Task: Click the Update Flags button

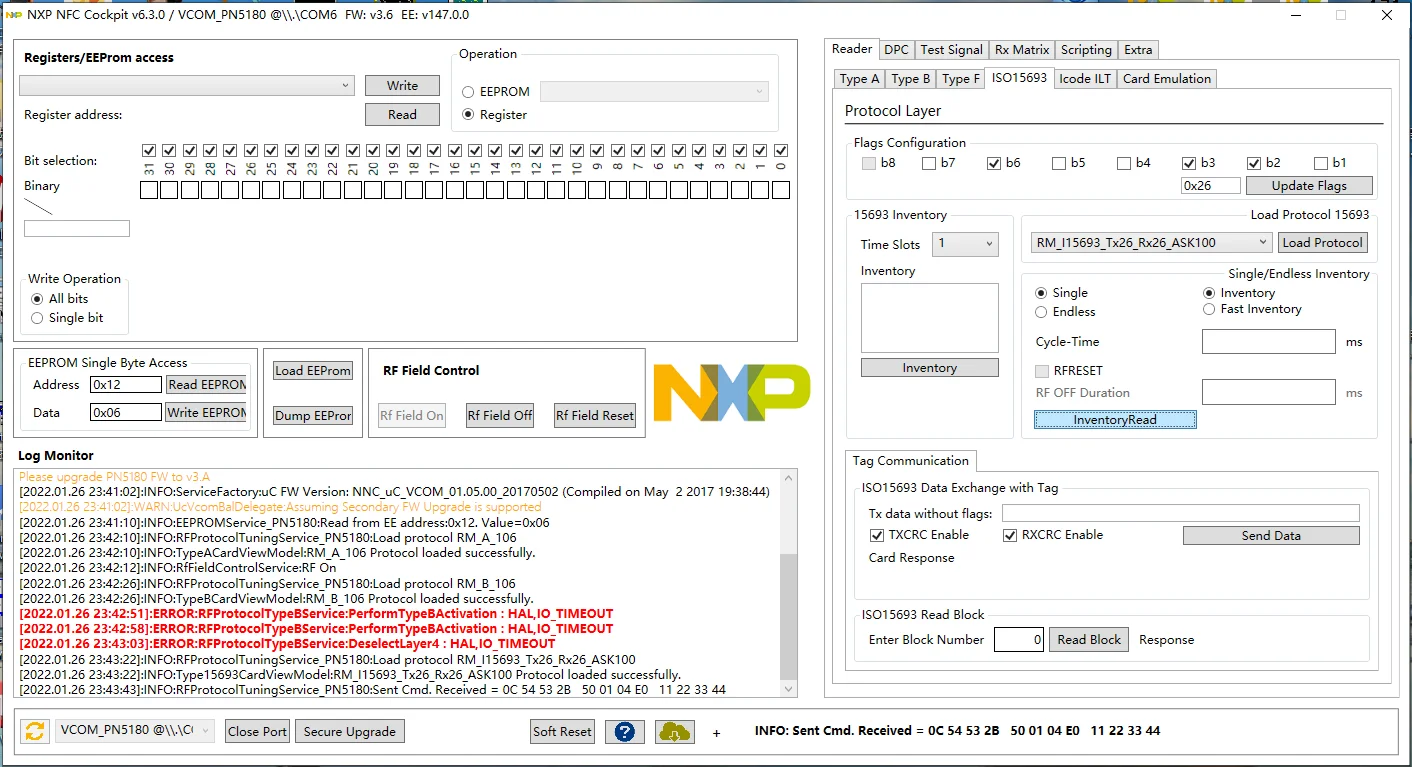Action: 1309,186
